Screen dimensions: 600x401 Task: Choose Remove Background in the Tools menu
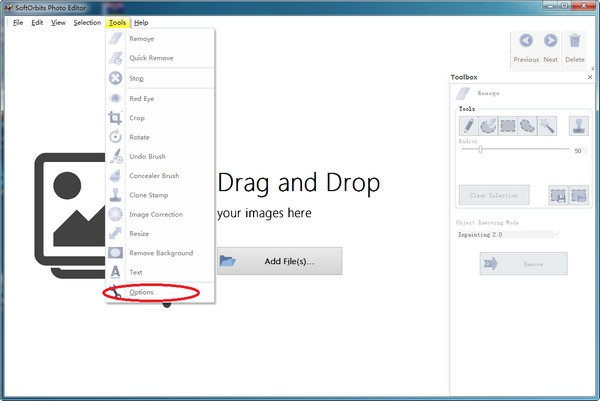click(160, 253)
